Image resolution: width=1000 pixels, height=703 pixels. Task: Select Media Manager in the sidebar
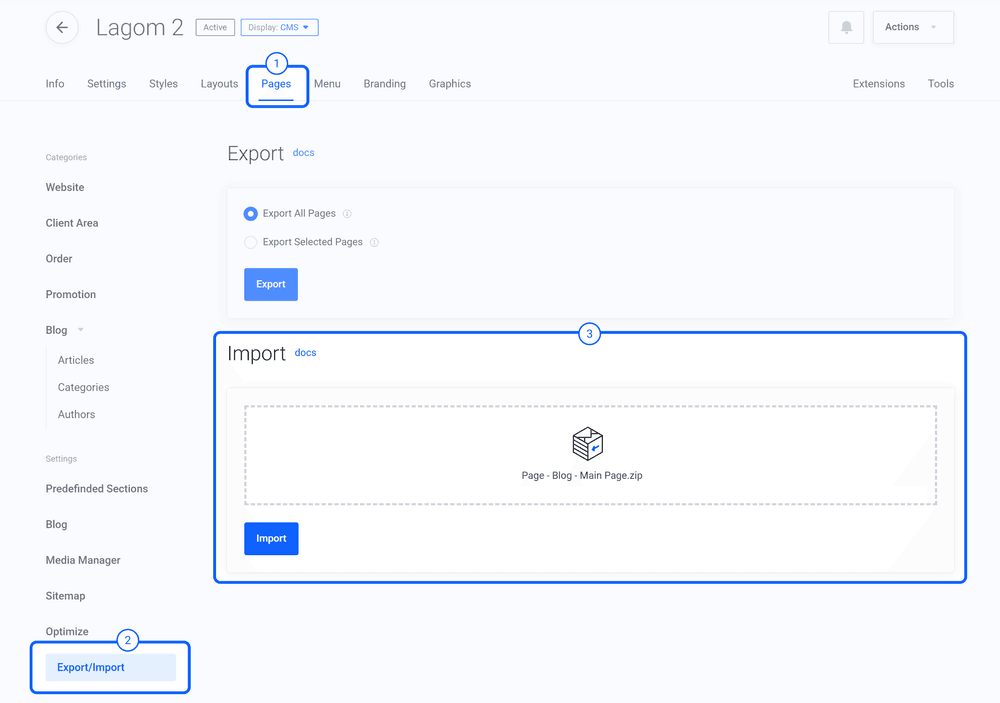82,560
